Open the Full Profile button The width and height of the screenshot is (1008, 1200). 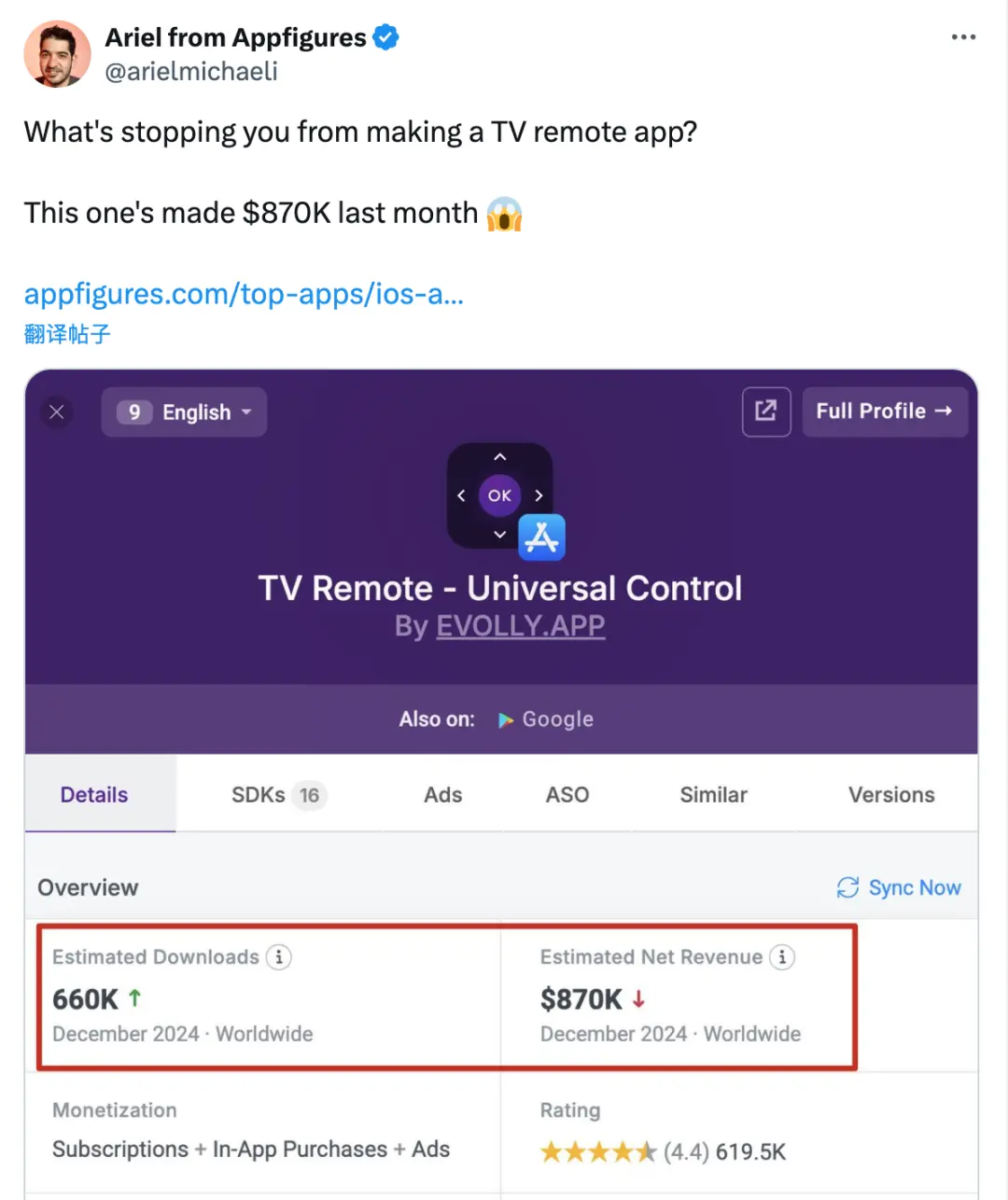884,412
